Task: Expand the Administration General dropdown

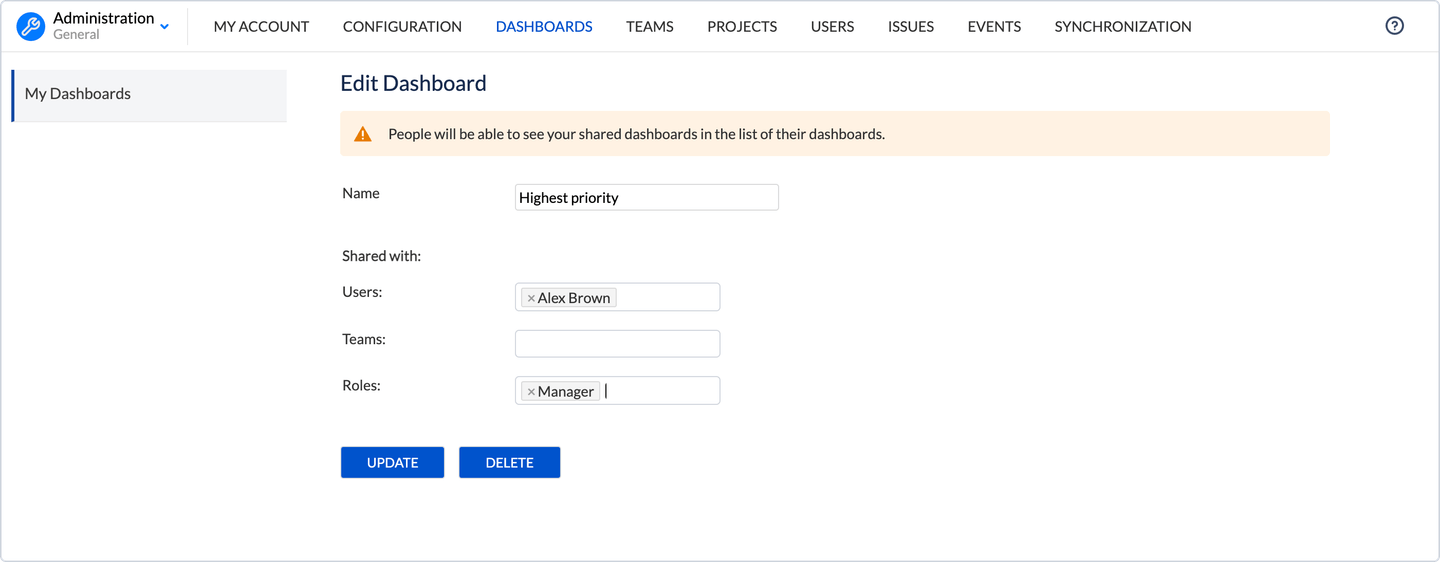Action: (x=165, y=27)
